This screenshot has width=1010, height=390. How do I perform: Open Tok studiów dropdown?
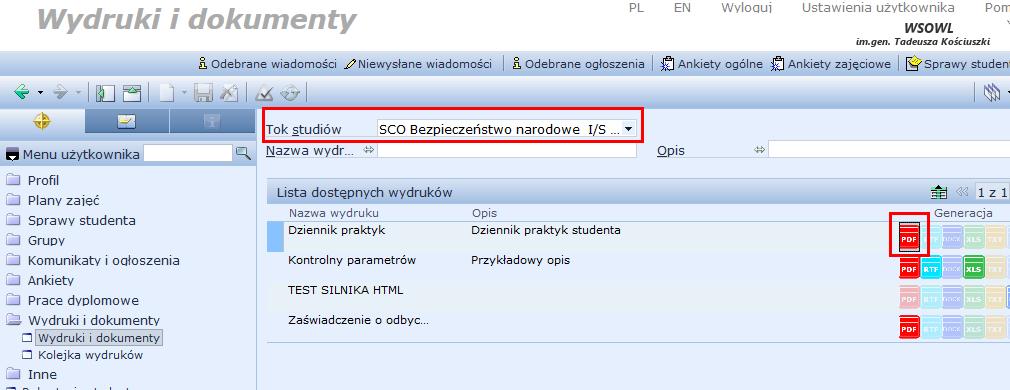pyautogui.click(x=628, y=130)
